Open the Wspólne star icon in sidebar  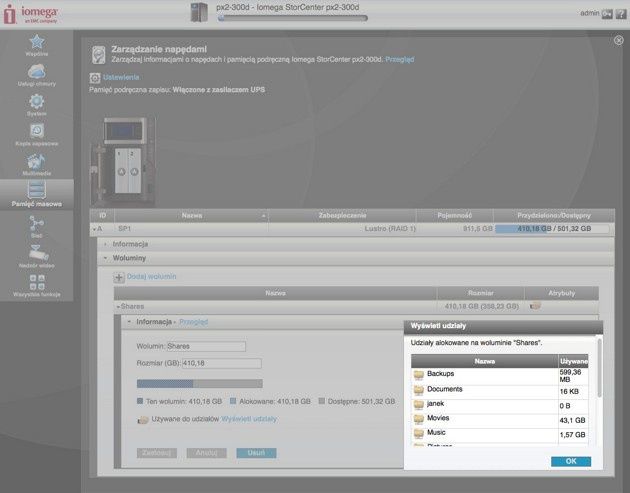[x=37, y=42]
